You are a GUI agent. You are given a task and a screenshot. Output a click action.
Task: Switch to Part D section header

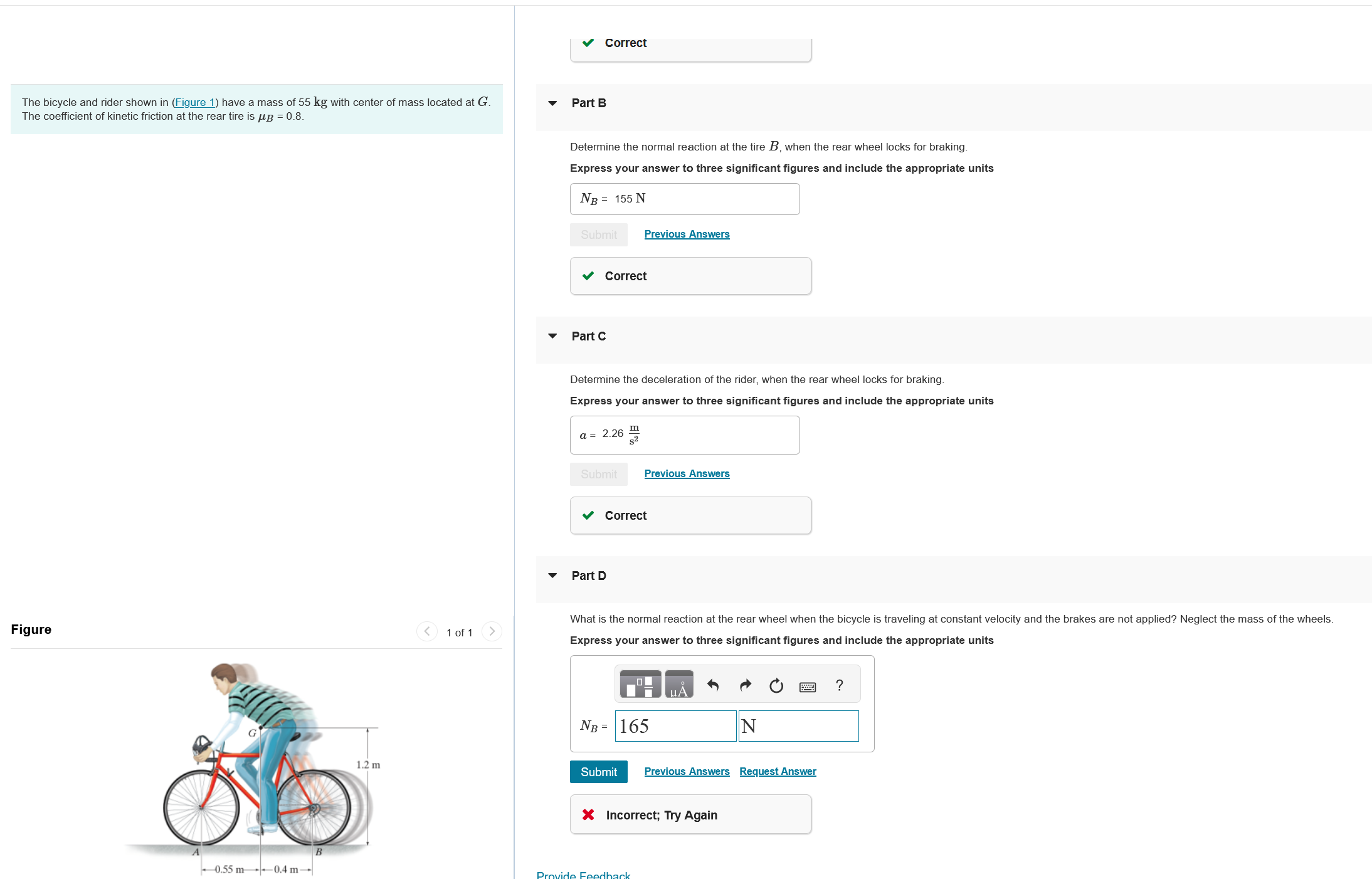point(588,576)
